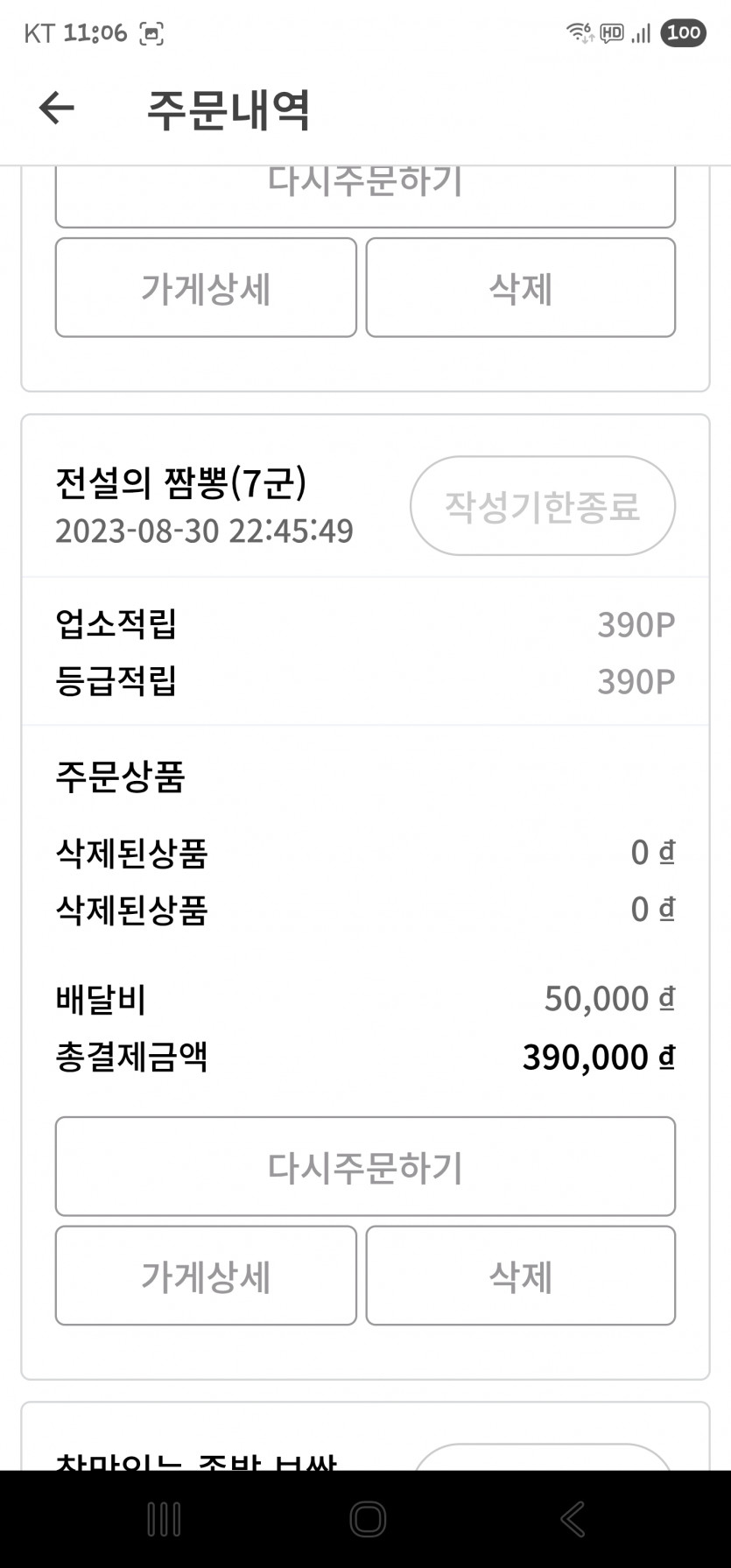The image size is (731, 1568).
Task: Tap the HD call status icon
Action: click(x=611, y=33)
